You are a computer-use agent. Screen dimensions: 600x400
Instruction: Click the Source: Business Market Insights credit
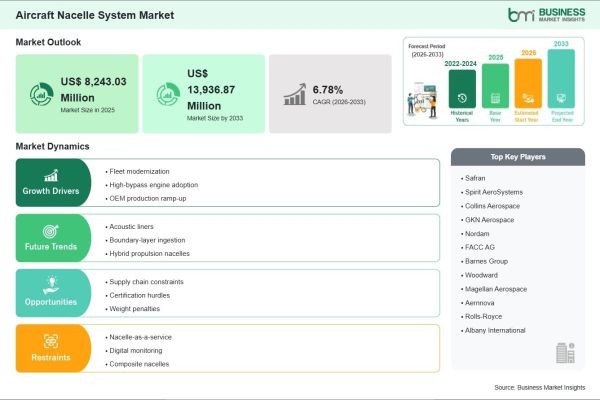click(x=540, y=387)
